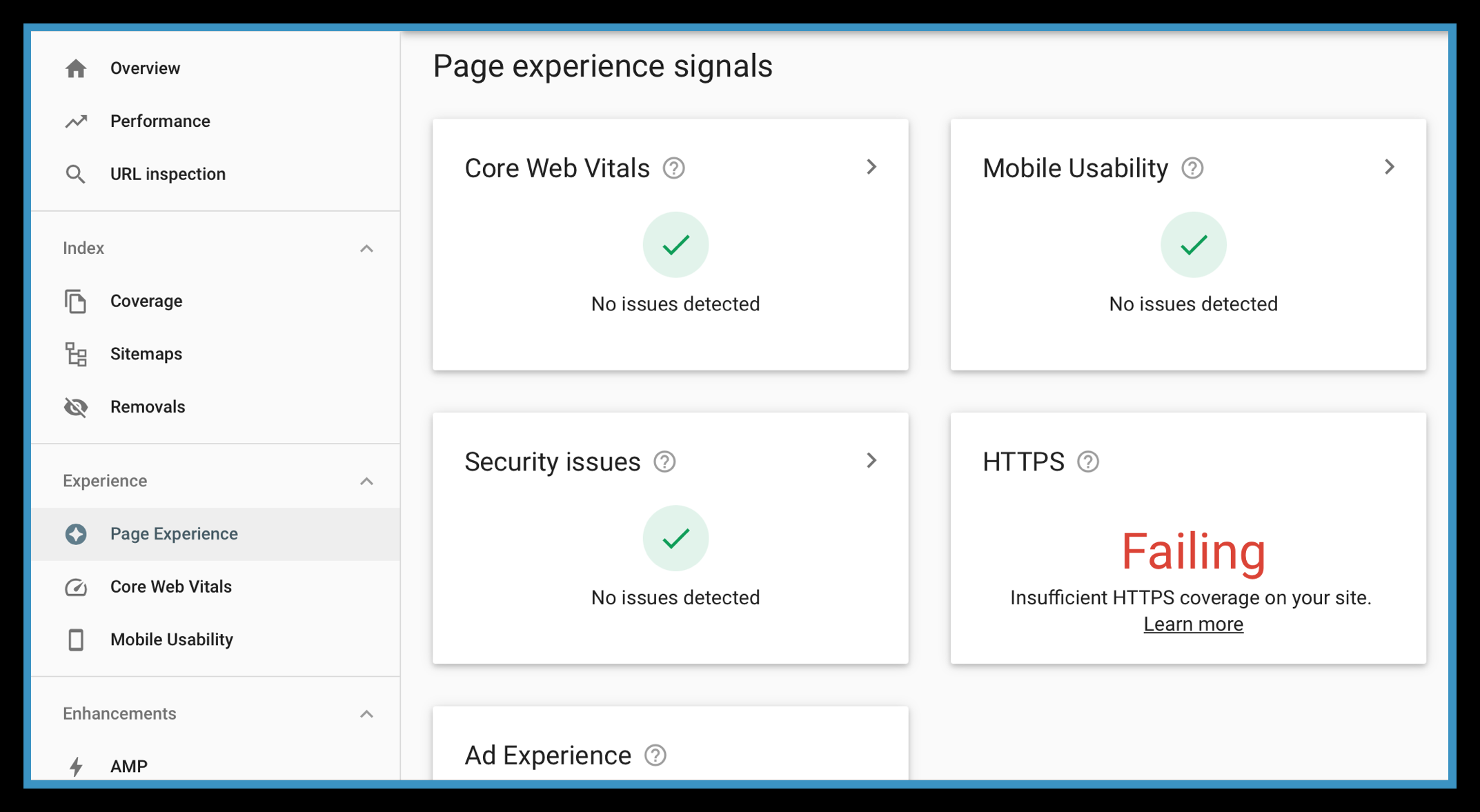Collapse the Experience section chevron

[x=366, y=481]
